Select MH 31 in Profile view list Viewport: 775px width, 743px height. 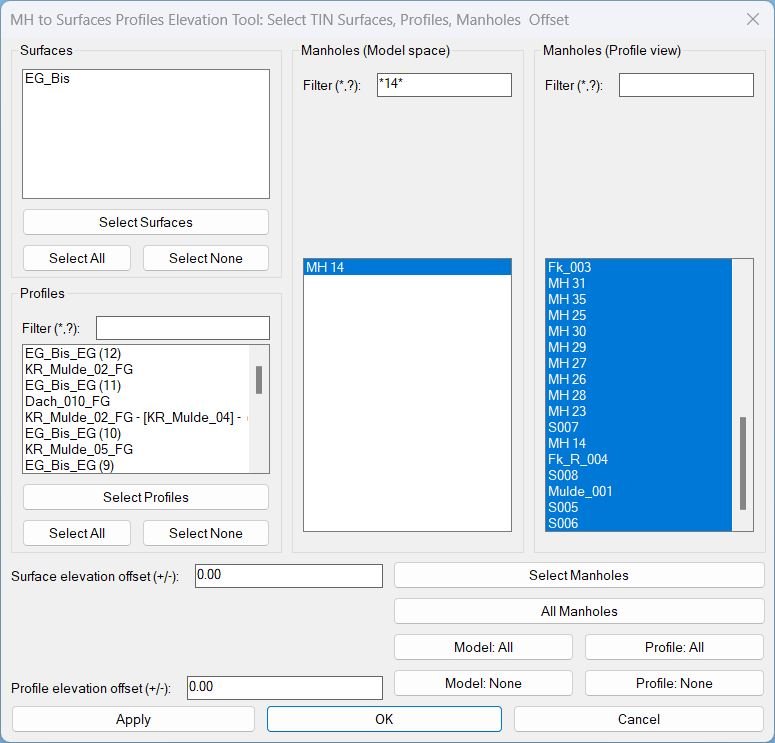coord(639,283)
